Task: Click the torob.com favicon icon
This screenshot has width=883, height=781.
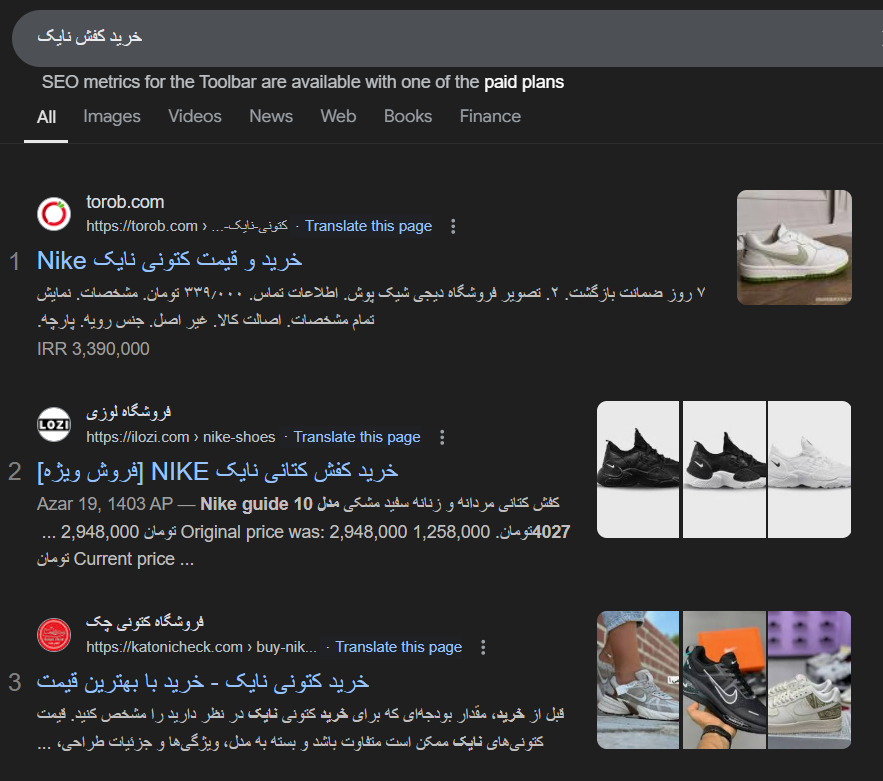Action: [54, 214]
